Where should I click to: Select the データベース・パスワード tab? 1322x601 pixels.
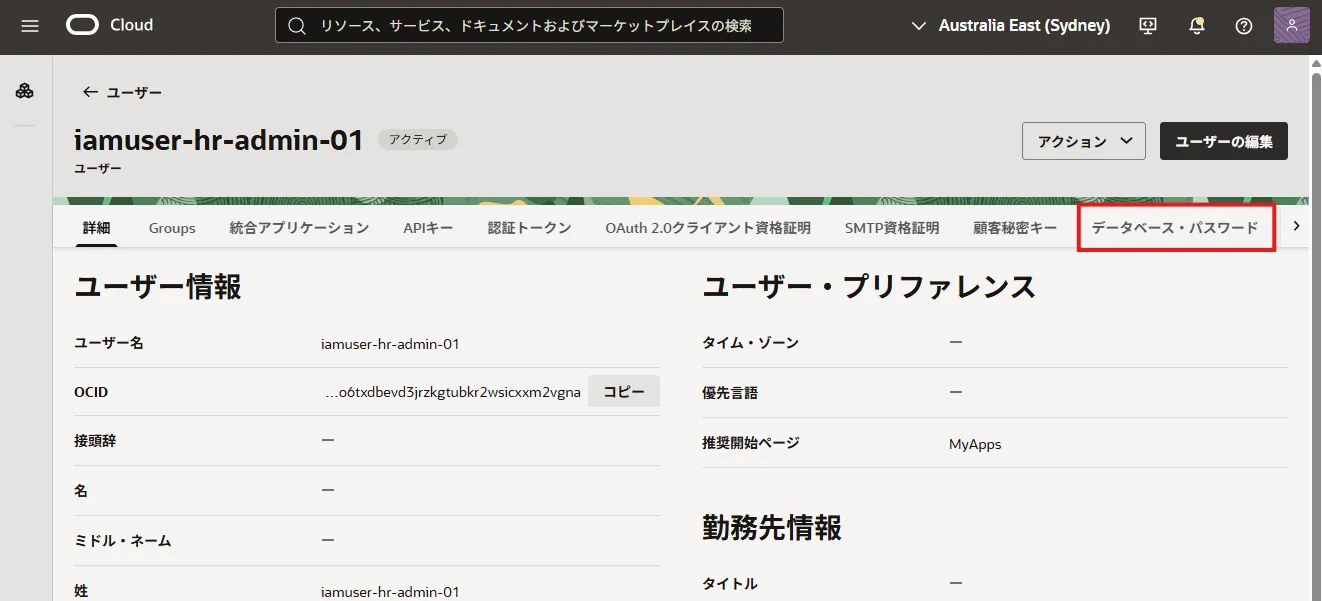click(1175, 228)
